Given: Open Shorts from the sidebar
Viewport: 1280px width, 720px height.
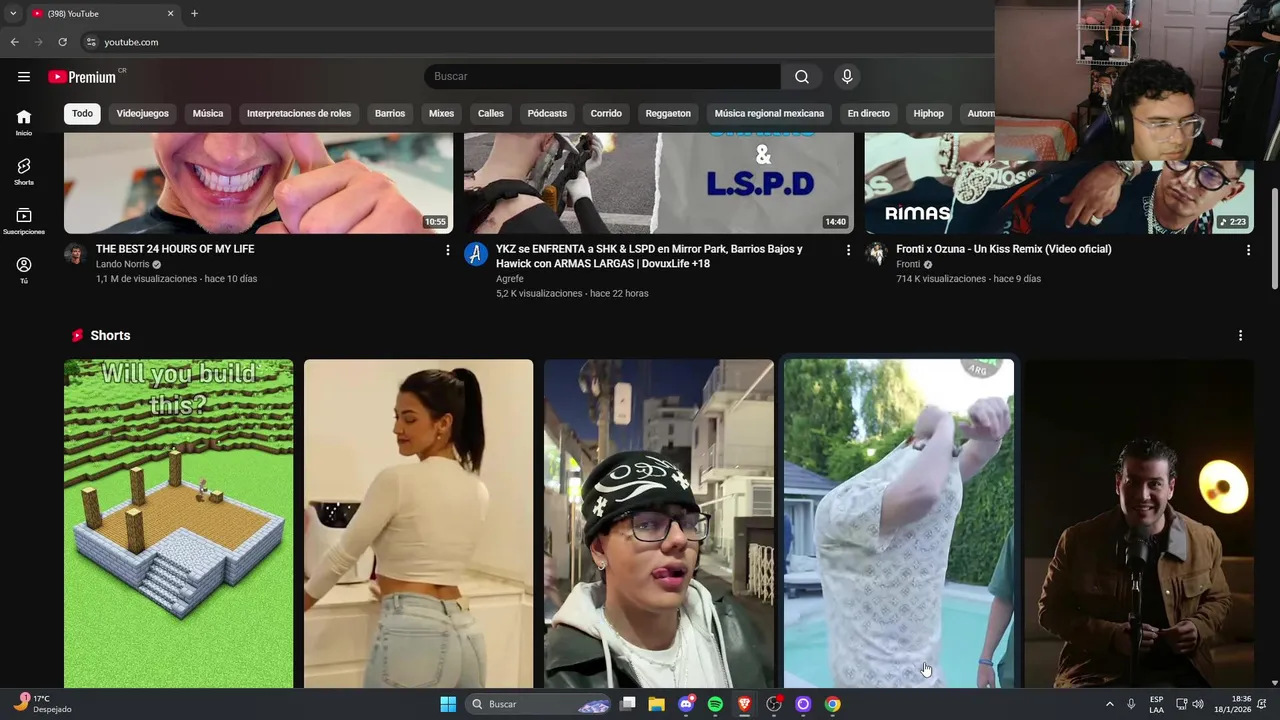Looking at the screenshot, I should tap(24, 172).
